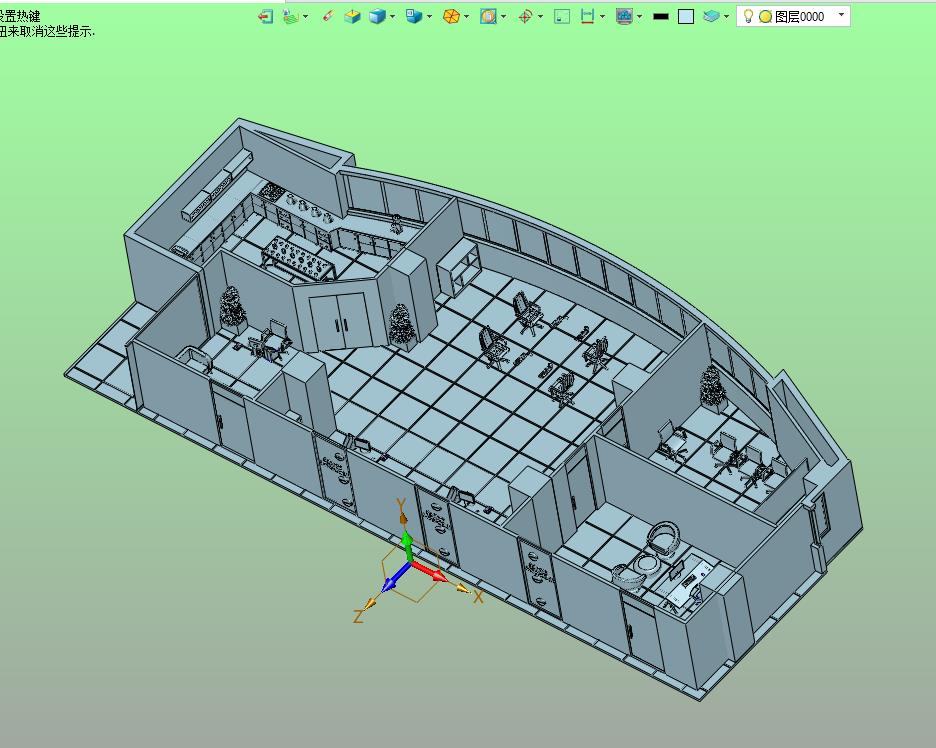The width and height of the screenshot is (936, 748).
Task: Click the yellow-topped box view icon
Action: click(352, 17)
